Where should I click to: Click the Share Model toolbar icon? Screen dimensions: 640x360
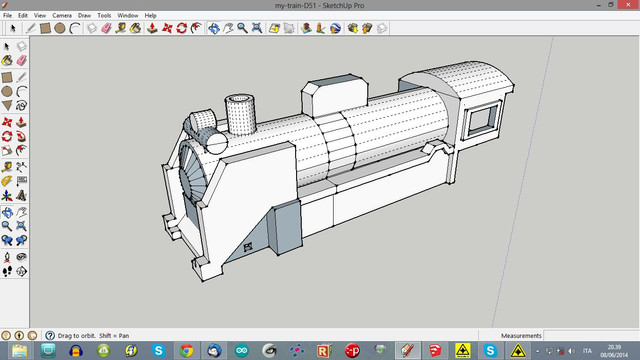coord(367,28)
